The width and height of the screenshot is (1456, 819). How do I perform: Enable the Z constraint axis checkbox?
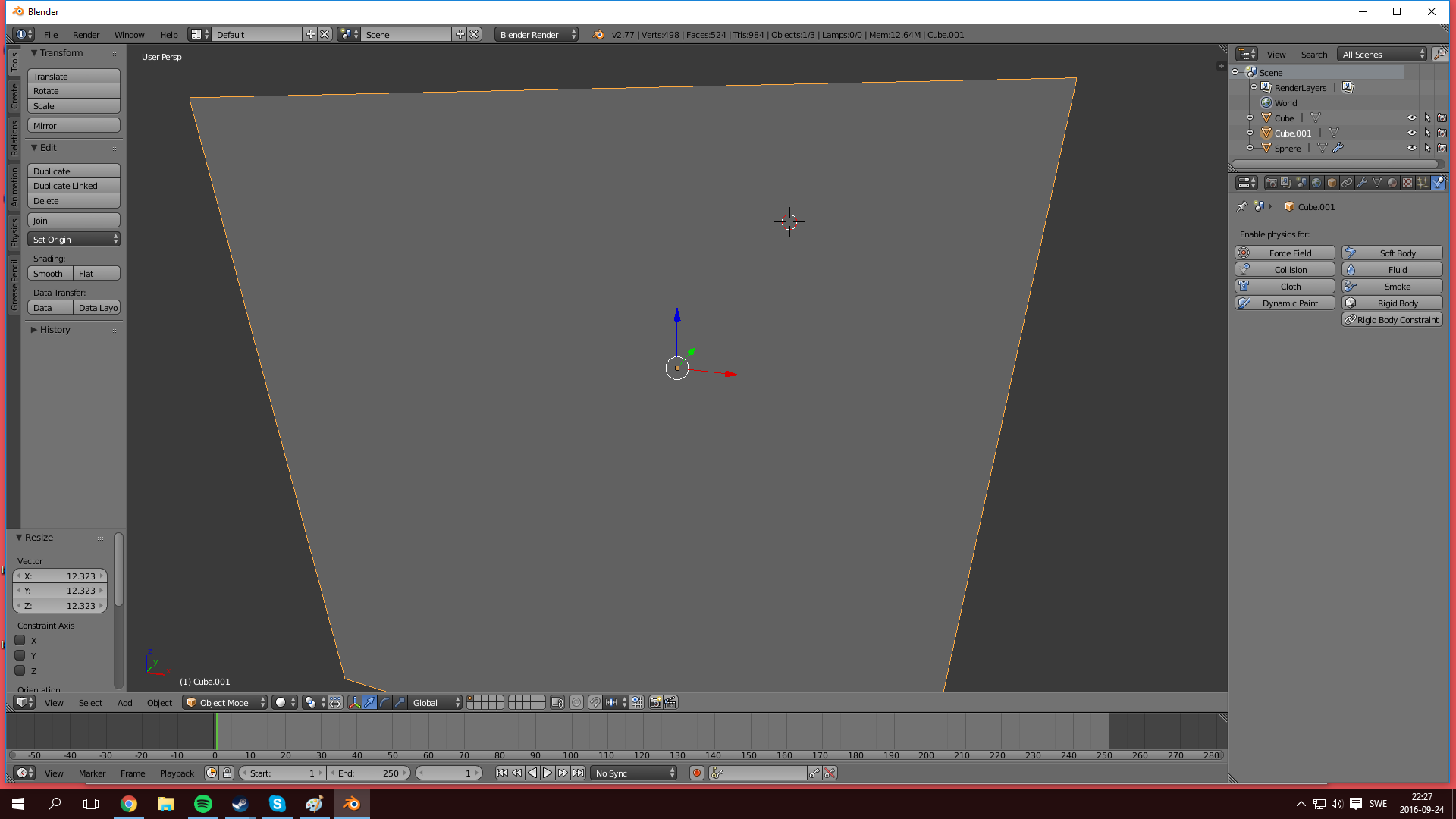(20, 671)
